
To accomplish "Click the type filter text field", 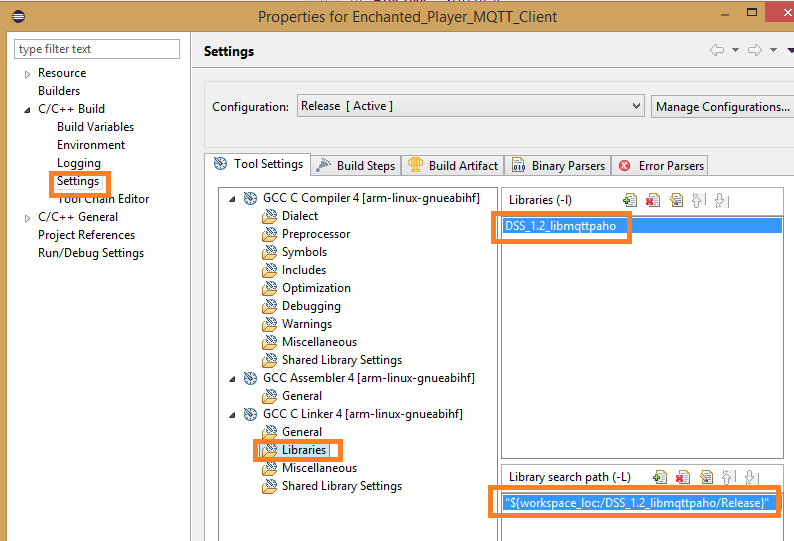I will (97, 49).
